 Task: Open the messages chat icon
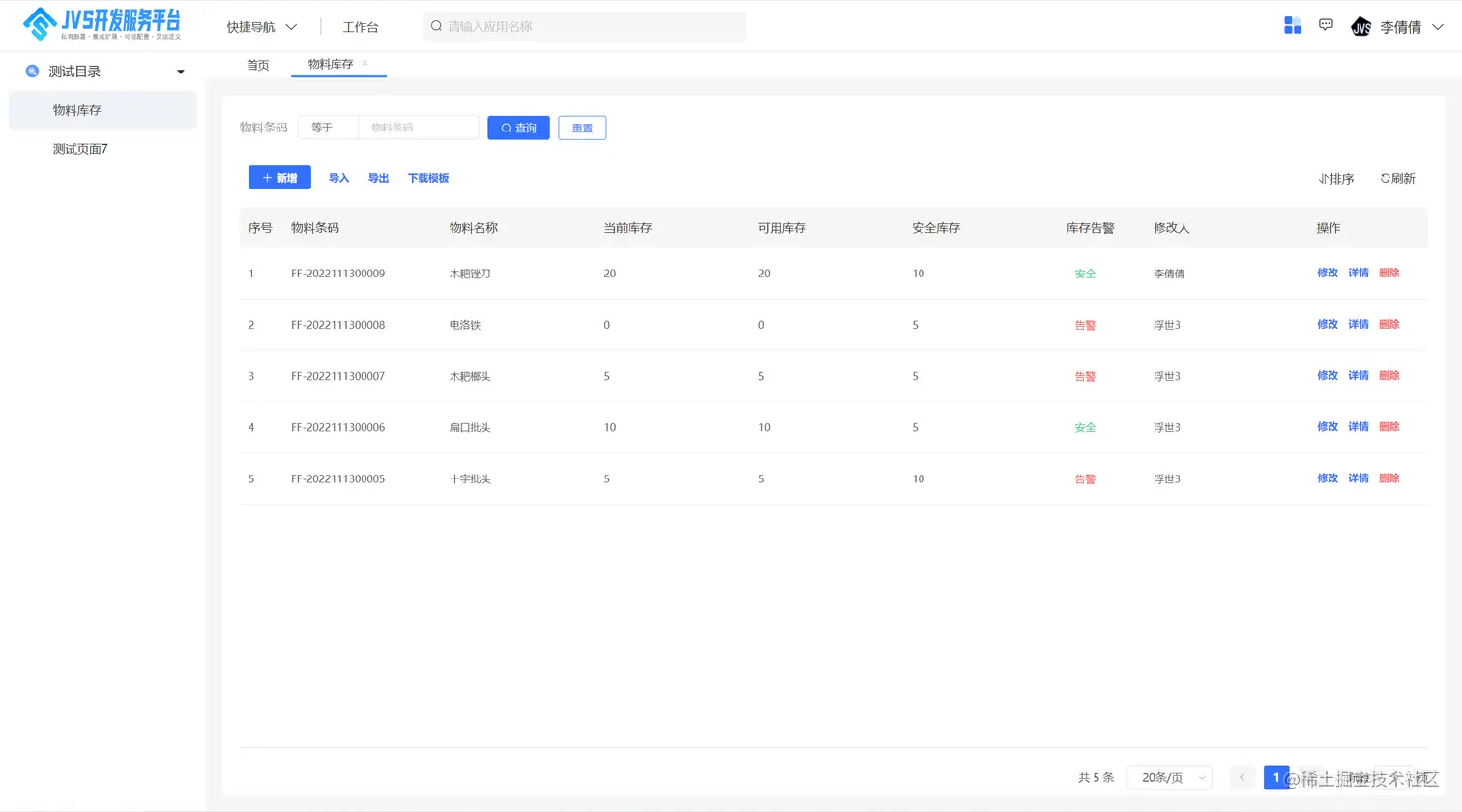pos(1326,25)
